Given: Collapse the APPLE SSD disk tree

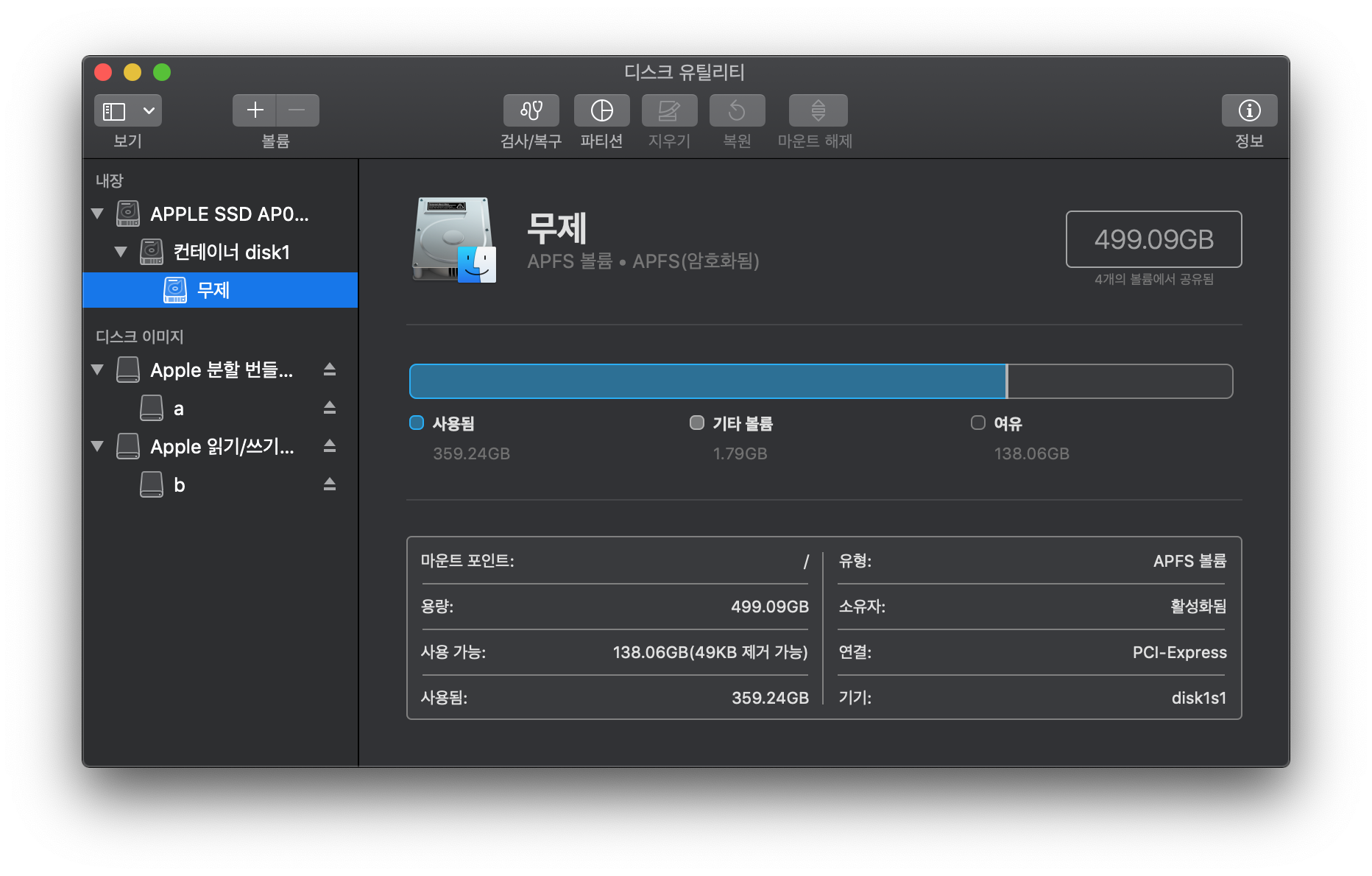Looking at the screenshot, I should coord(97,214).
